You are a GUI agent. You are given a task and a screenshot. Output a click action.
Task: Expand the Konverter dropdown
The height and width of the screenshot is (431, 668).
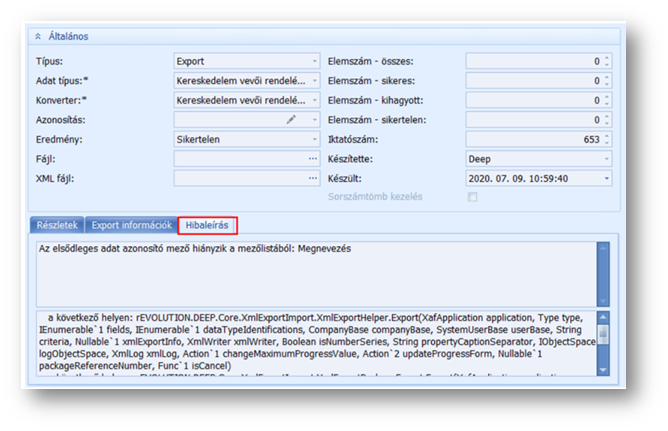pyautogui.click(x=314, y=100)
